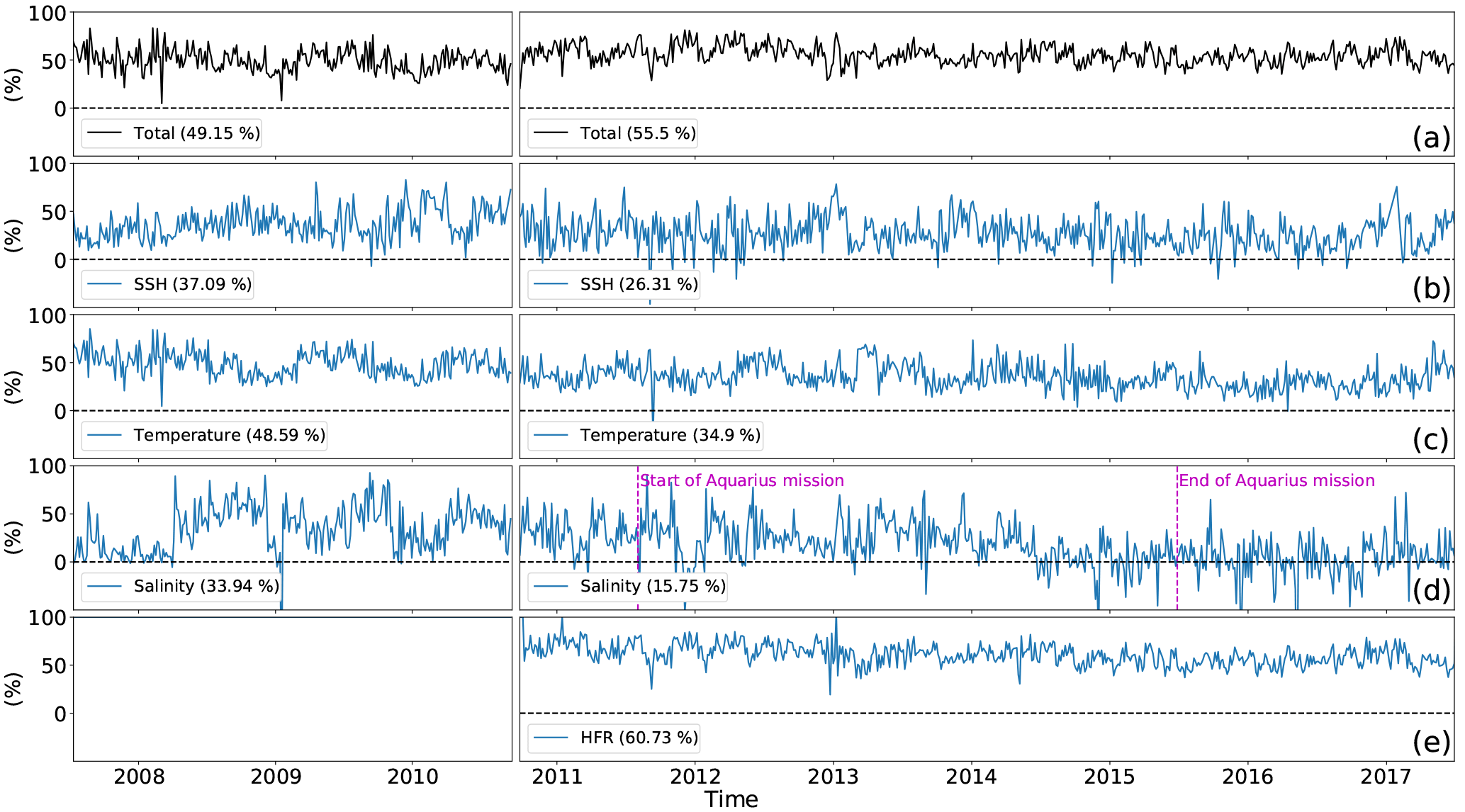Click the panel label (a)
Screen dimensions: 1465x812
(1431, 137)
